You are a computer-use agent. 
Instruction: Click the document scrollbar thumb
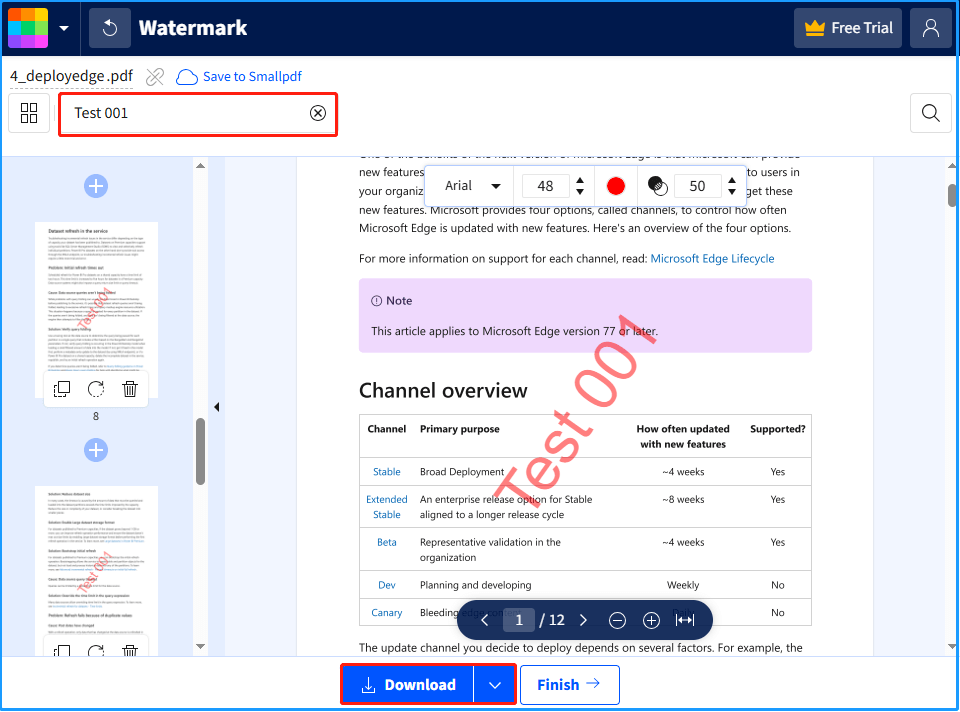coord(952,195)
